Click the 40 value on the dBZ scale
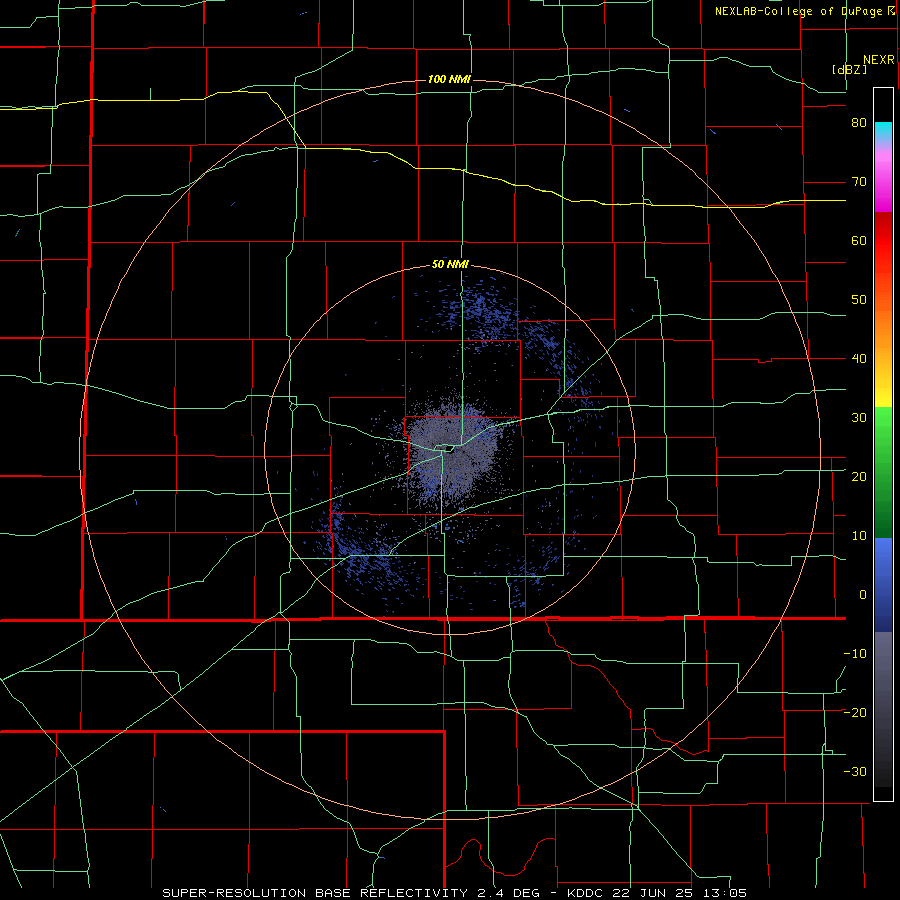 (859, 359)
